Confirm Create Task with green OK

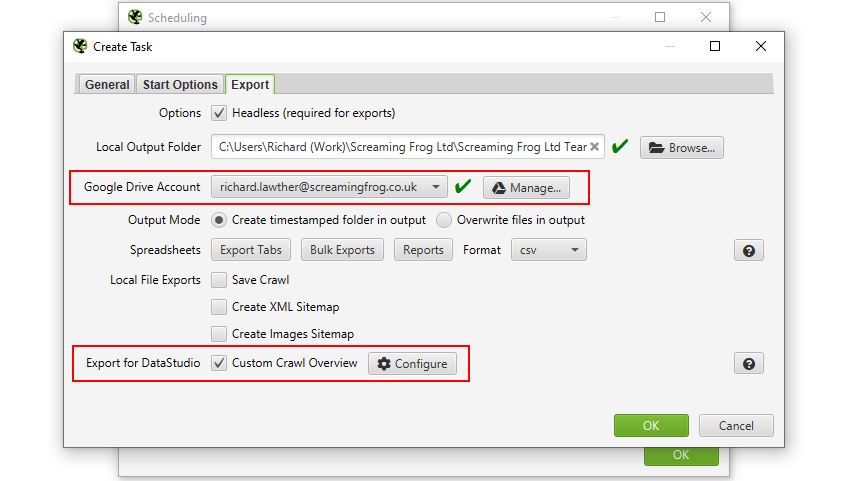click(x=651, y=426)
